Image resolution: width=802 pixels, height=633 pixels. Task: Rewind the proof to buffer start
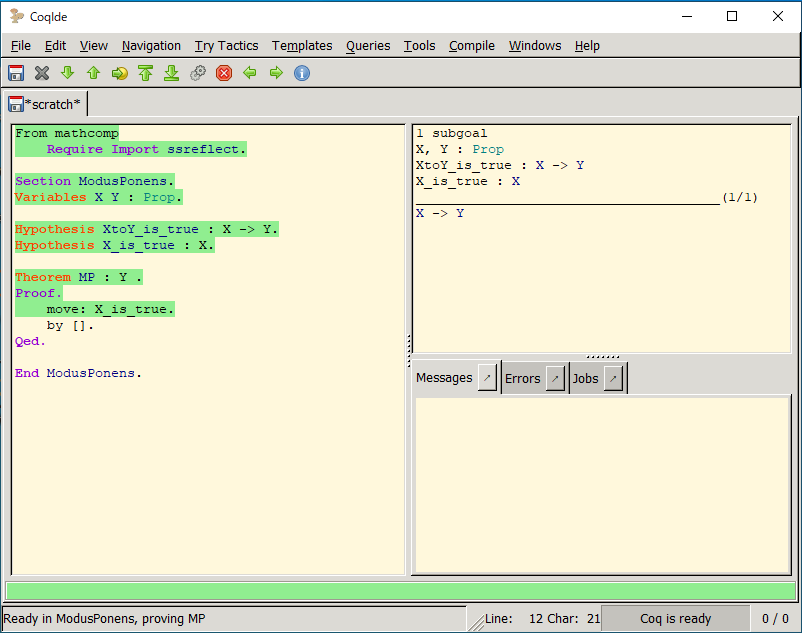click(145, 72)
